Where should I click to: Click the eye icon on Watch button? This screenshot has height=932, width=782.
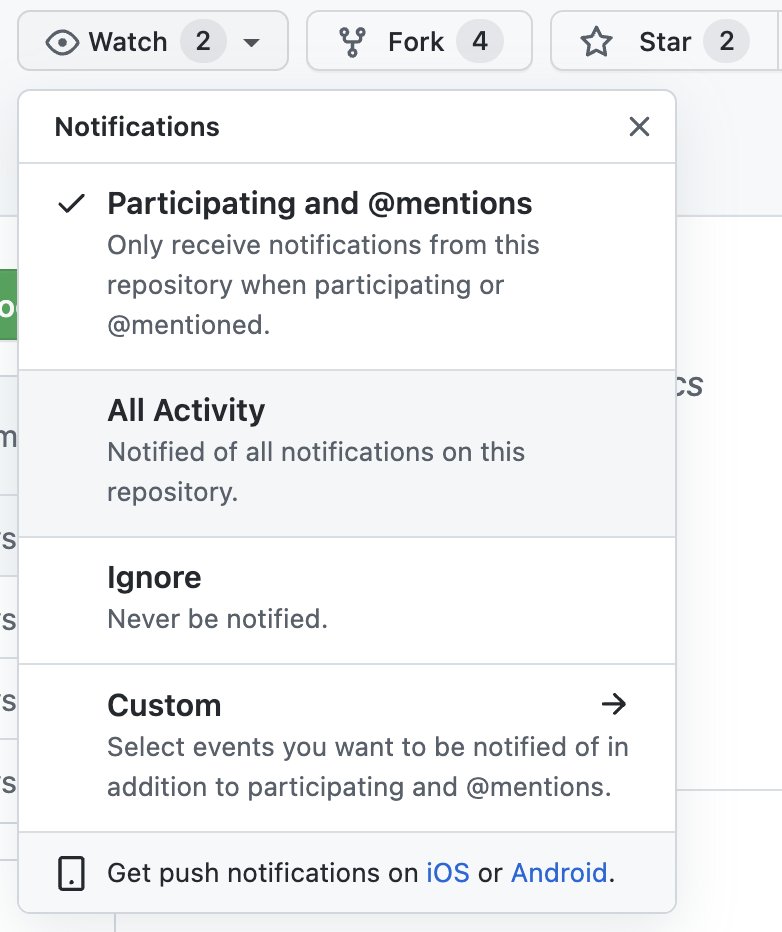pos(62,42)
